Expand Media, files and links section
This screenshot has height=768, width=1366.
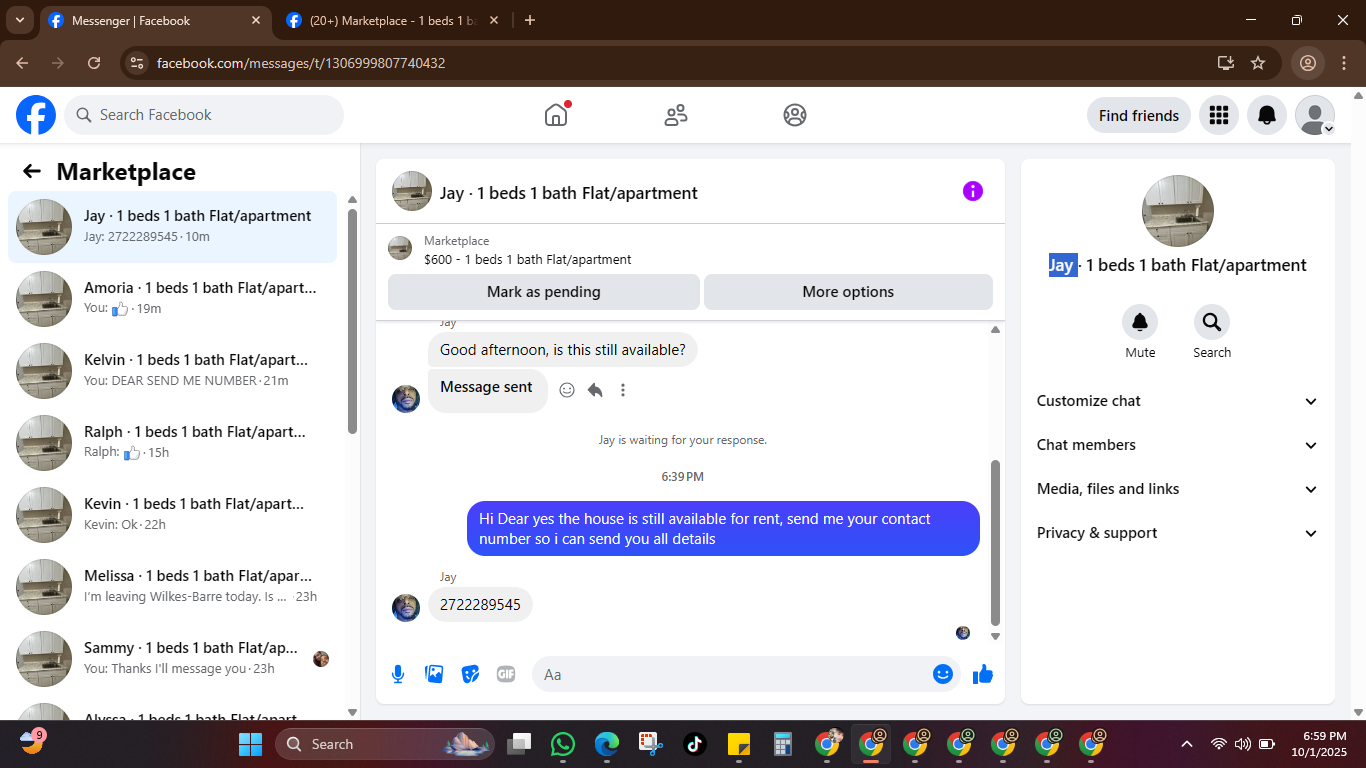click(1178, 489)
